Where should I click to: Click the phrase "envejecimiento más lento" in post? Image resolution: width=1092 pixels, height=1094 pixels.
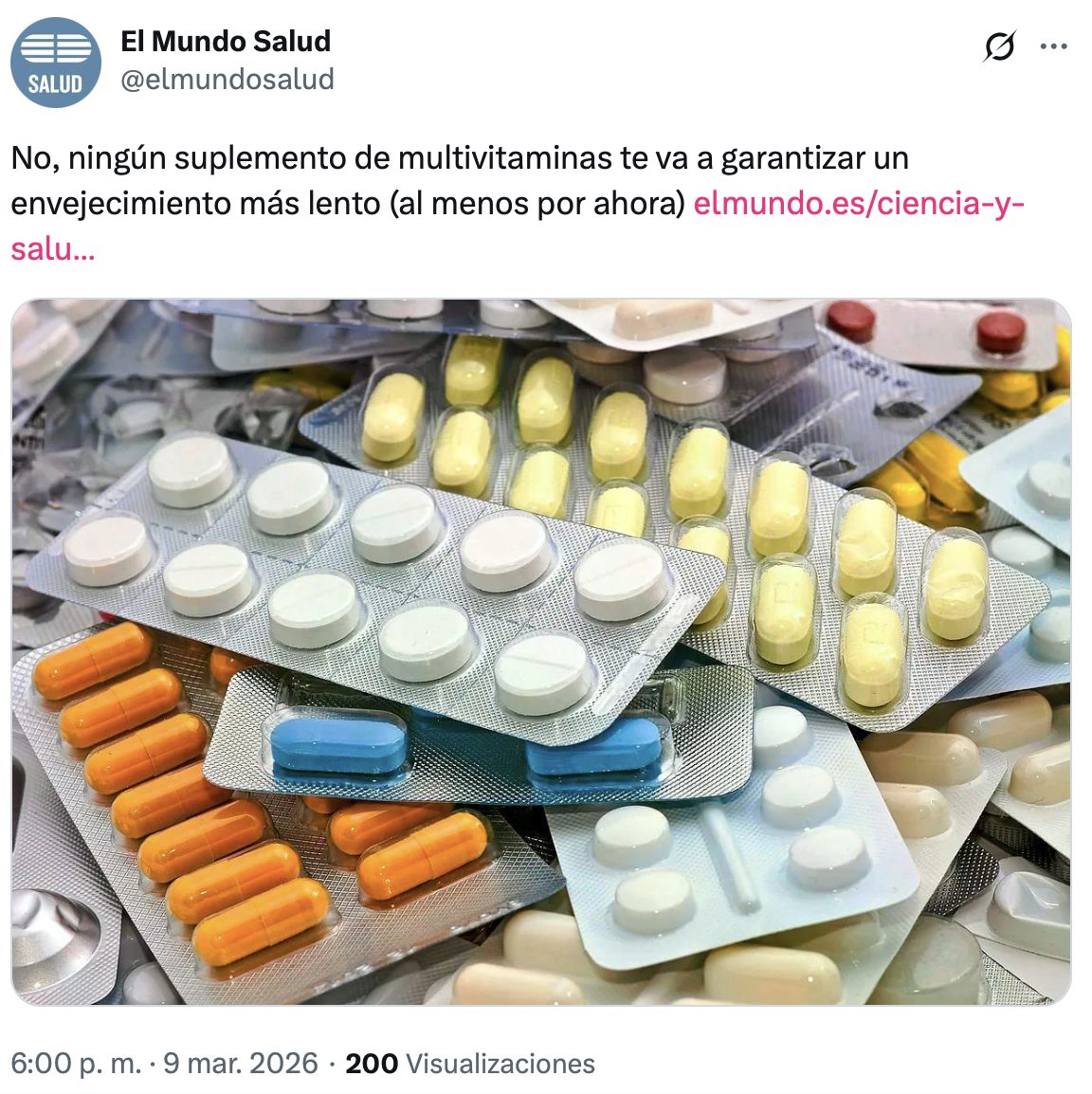click(196, 204)
